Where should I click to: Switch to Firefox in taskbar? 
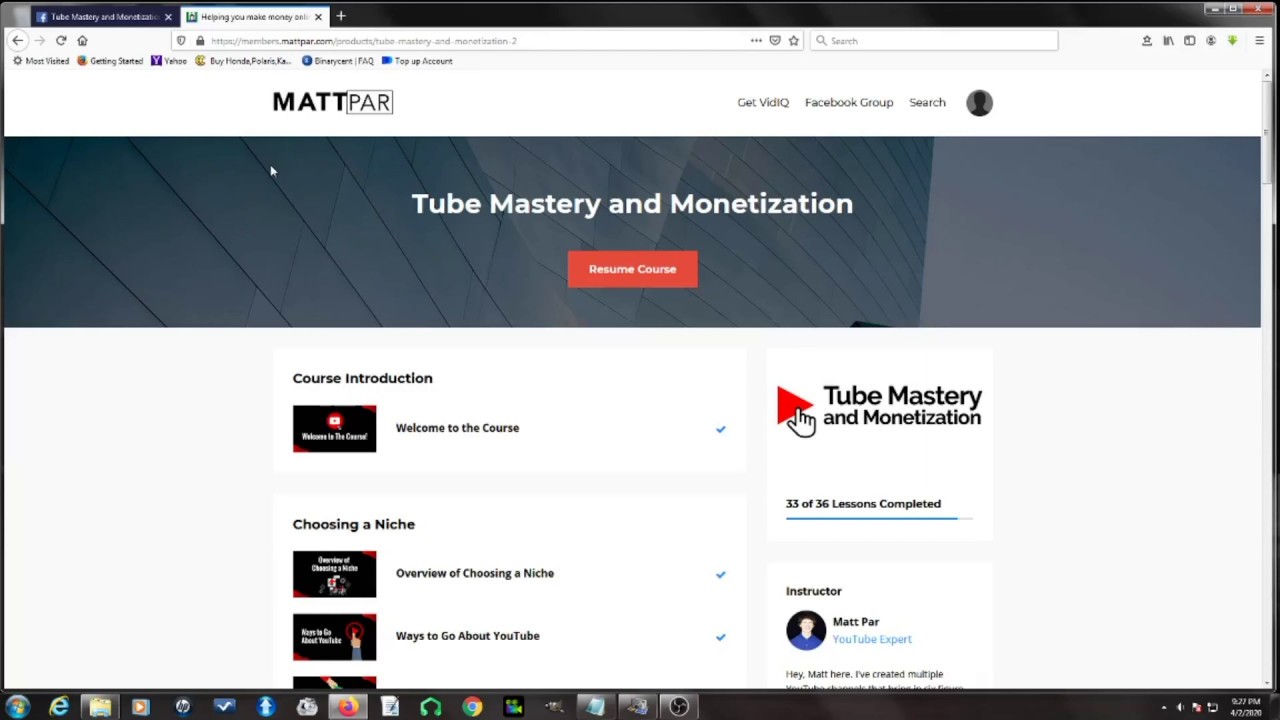[348, 707]
